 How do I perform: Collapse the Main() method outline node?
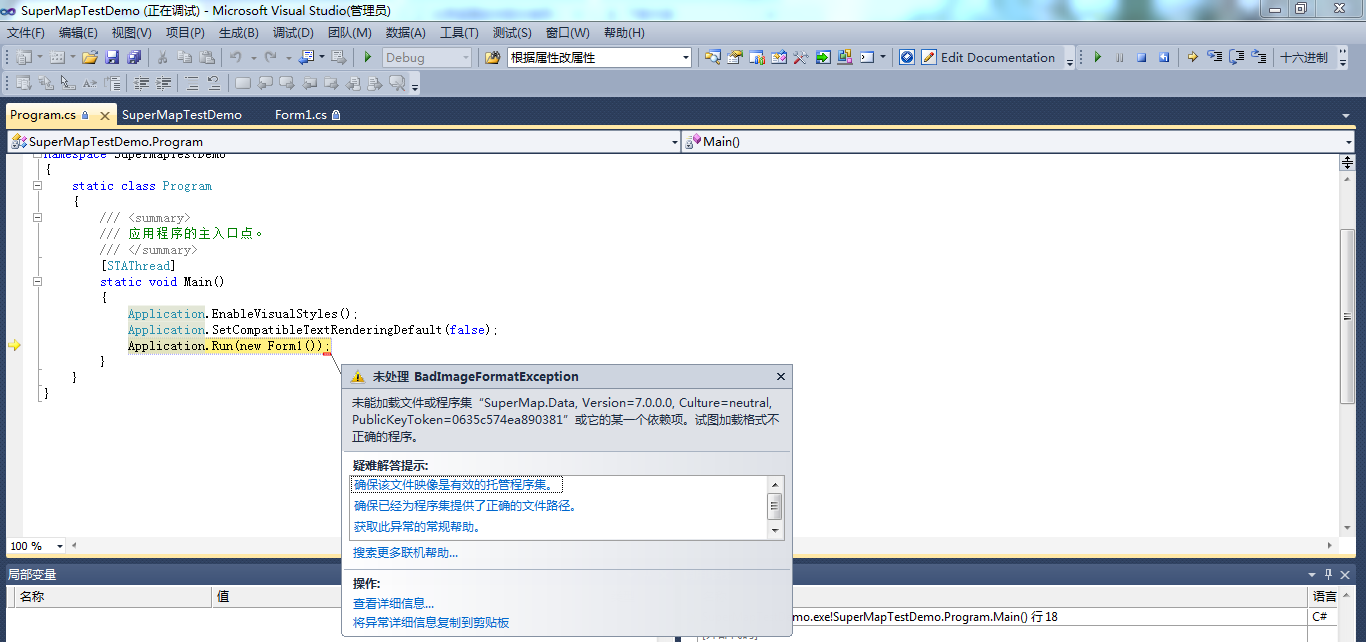click(x=37, y=282)
